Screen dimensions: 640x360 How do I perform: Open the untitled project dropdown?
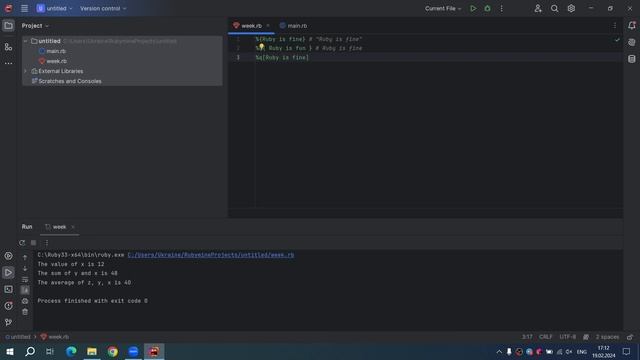click(x=54, y=8)
